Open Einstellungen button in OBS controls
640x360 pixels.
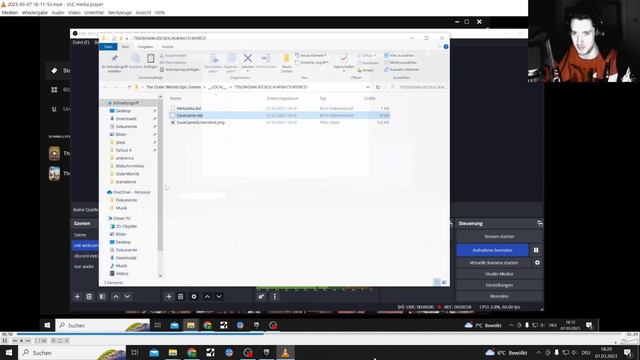(x=499, y=285)
